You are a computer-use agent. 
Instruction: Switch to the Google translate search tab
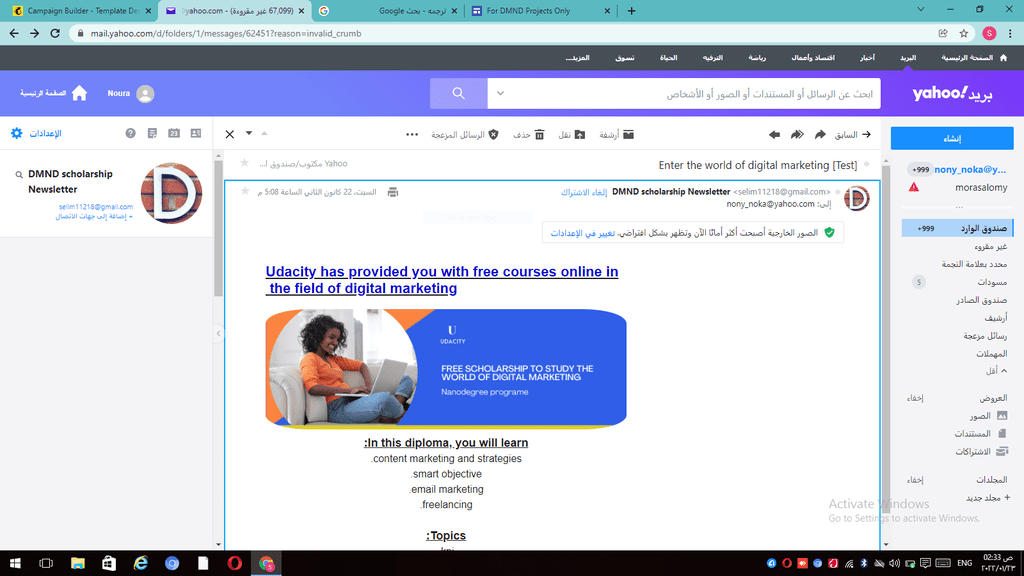click(x=387, y=11)
